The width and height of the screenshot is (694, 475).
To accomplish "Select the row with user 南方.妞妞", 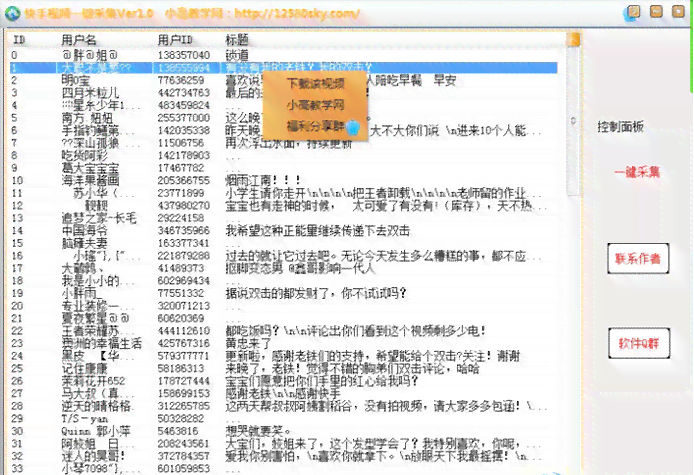I will pyautogui.click(x=283, y=118).
